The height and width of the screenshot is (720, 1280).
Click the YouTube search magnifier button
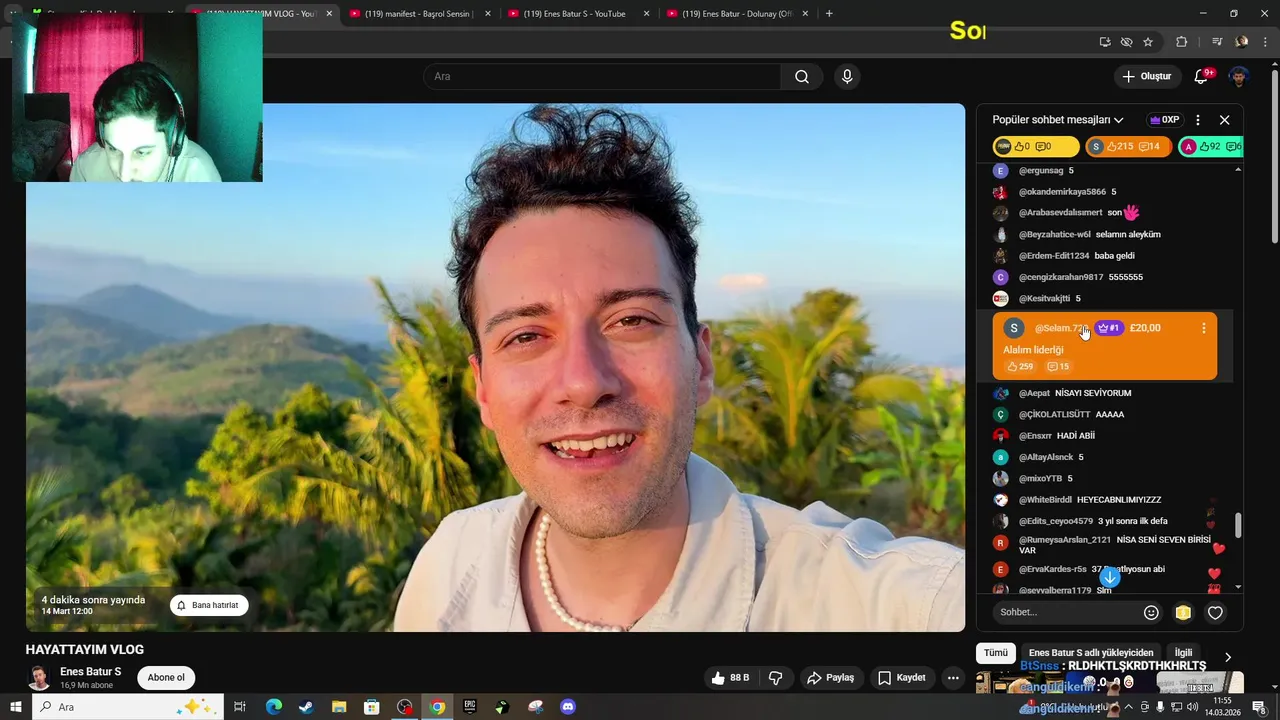[x=802, y=77]
